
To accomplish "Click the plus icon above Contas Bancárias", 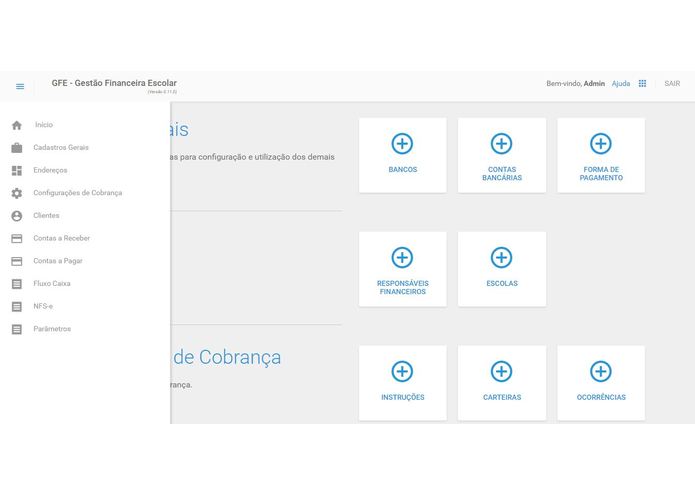I will (x=502, y=144).
